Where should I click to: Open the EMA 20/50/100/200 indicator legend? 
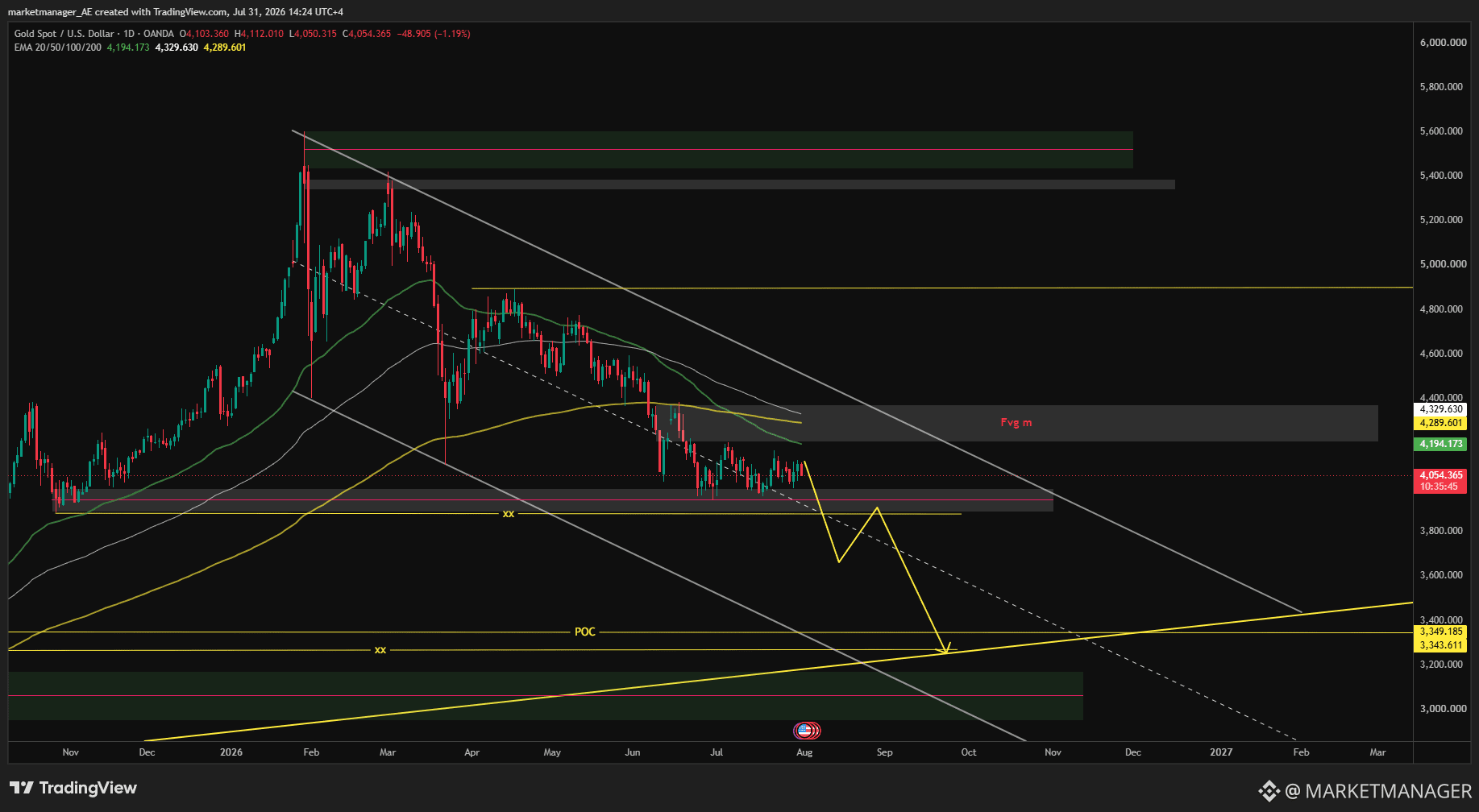coord(58,48)
